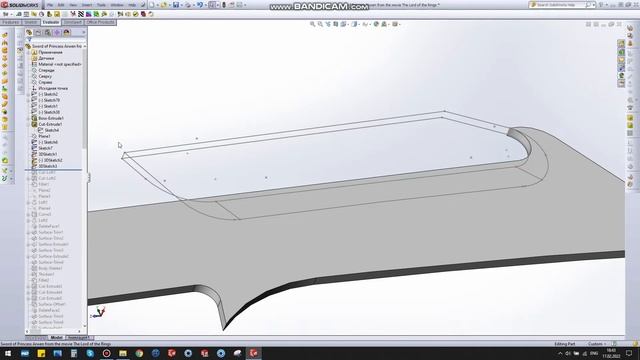Select the Evaluate tab
Viewport: 640px width, 360px height.
(x=51, y=22)
